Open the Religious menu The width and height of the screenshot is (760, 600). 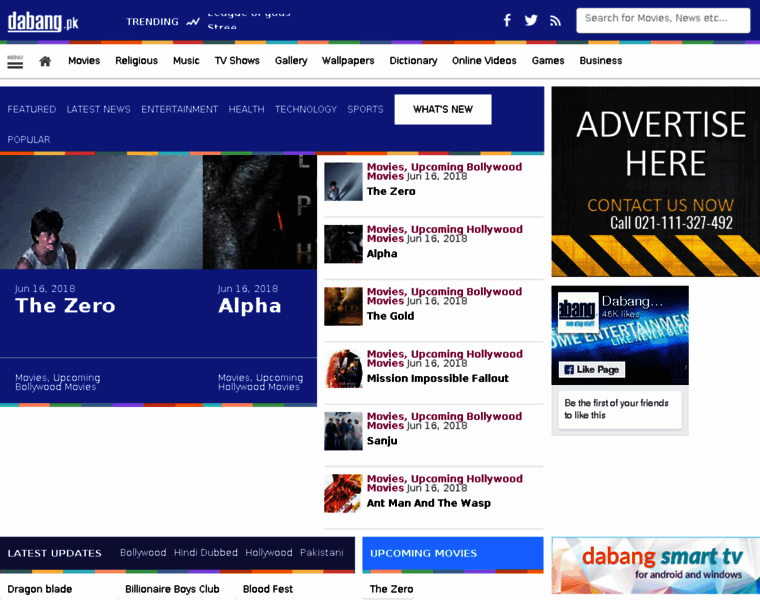(136, 61)
